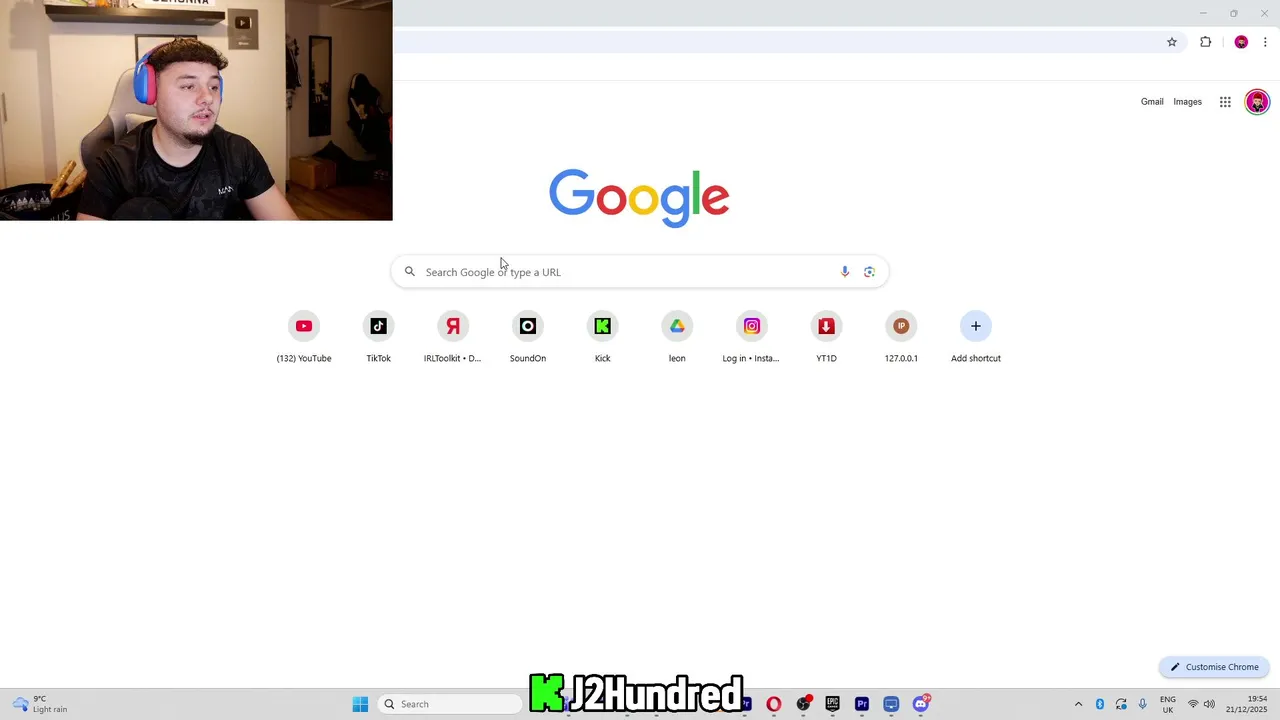This screenshot has width=1280, height=720.
Task: Open the Google apps grid
Action: click(1225, 102)
